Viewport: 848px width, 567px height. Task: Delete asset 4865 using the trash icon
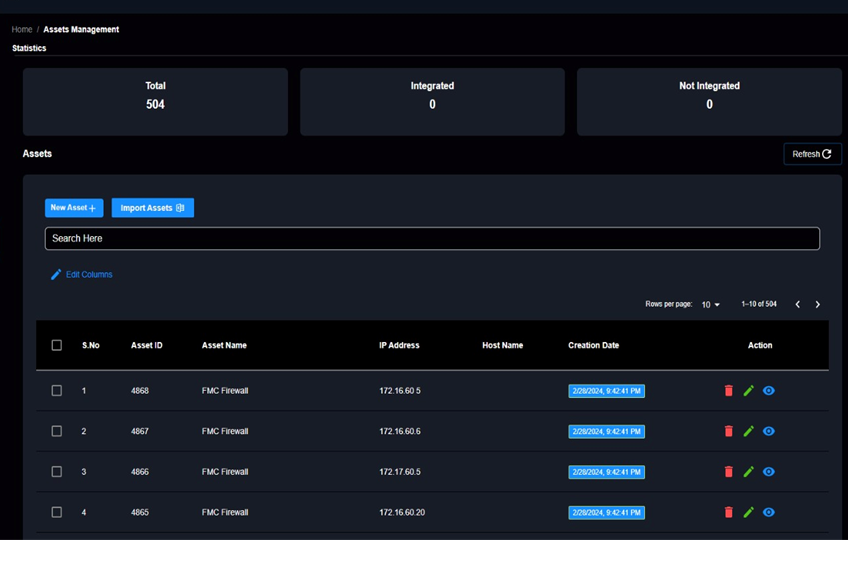click(x=728, y=512)
